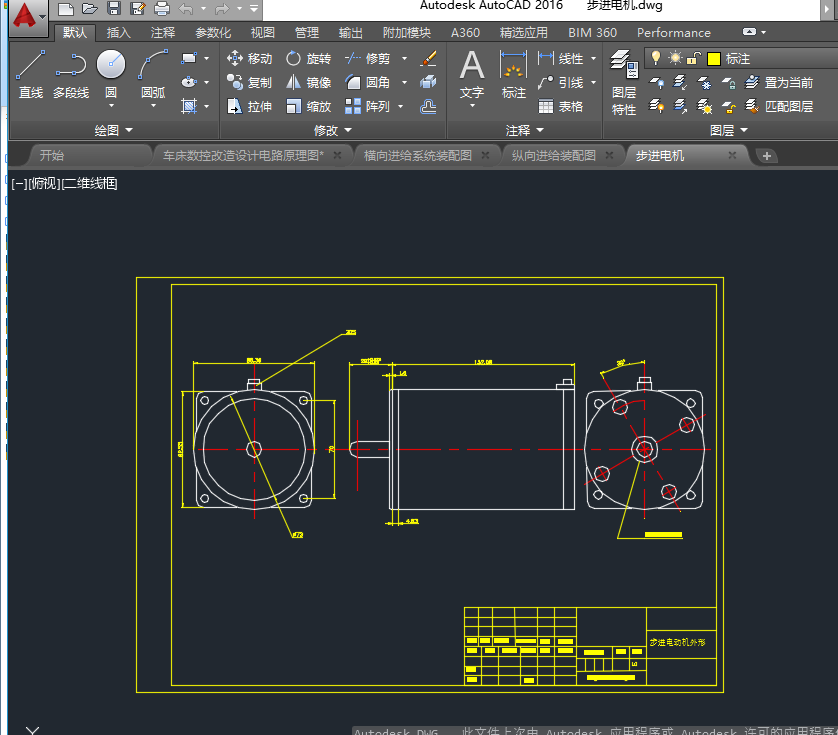838x735 pixels.
Task: Open 图层特性 (Layer Properties) manager
Action: [x=624, y=83]
